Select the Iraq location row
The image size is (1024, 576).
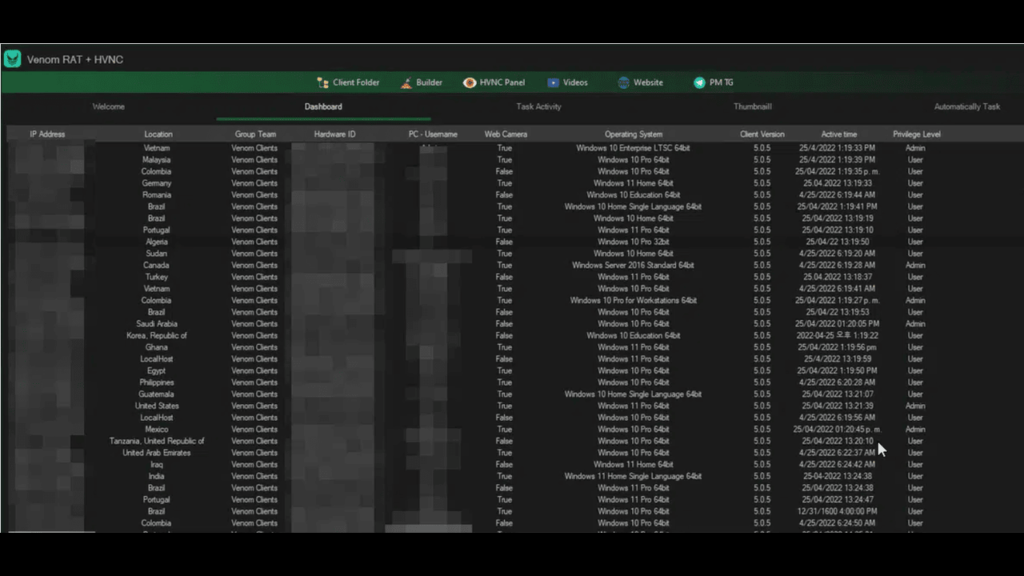tap(156, 465)
